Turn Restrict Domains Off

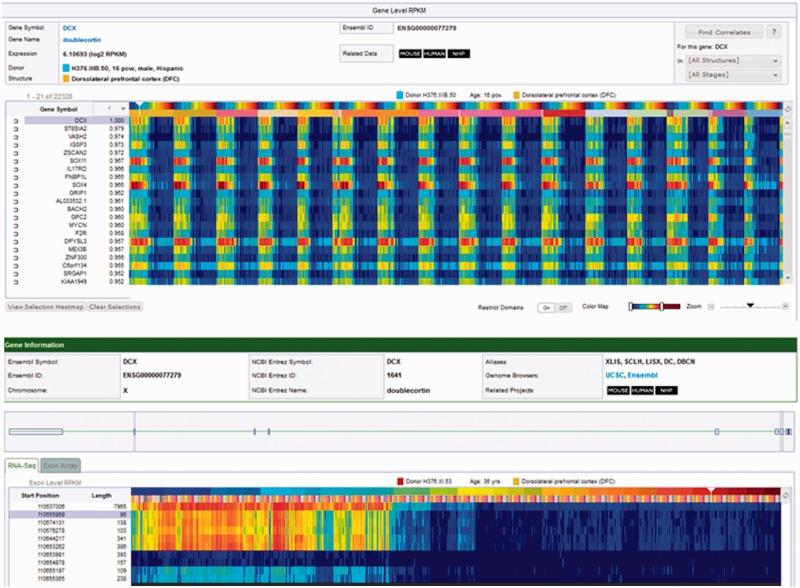(561, 307)
